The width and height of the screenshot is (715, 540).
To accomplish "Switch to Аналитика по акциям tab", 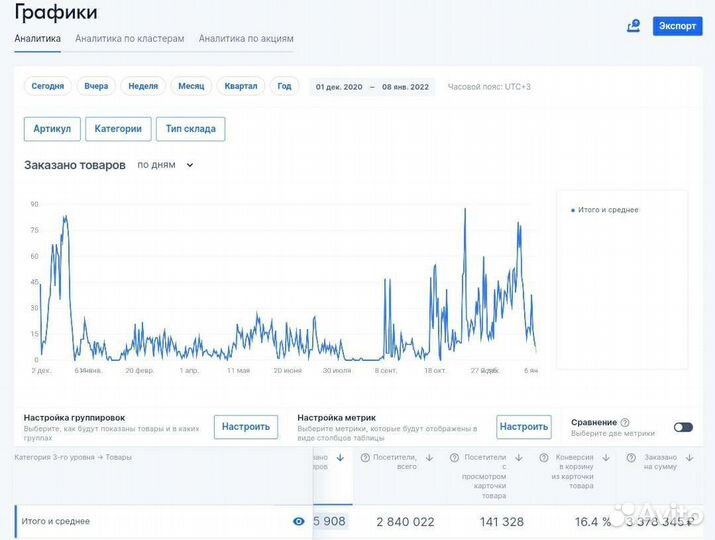I will point(246,39).
